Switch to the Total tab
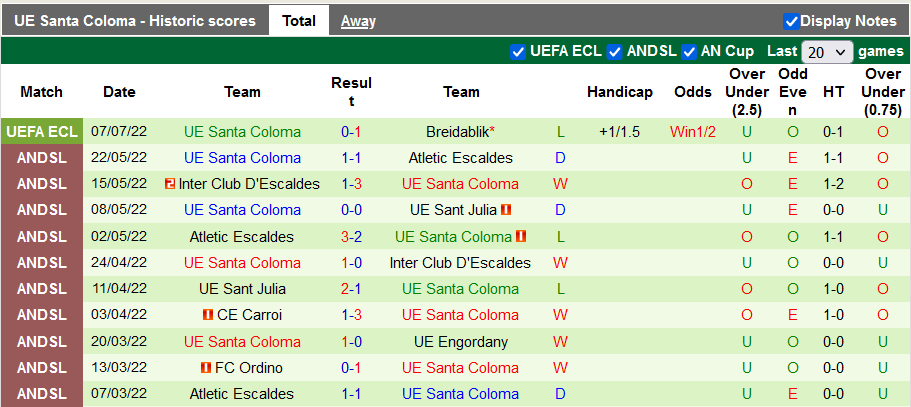The width and height of the screenshot is (911, 407). click(x=299, y=20)
